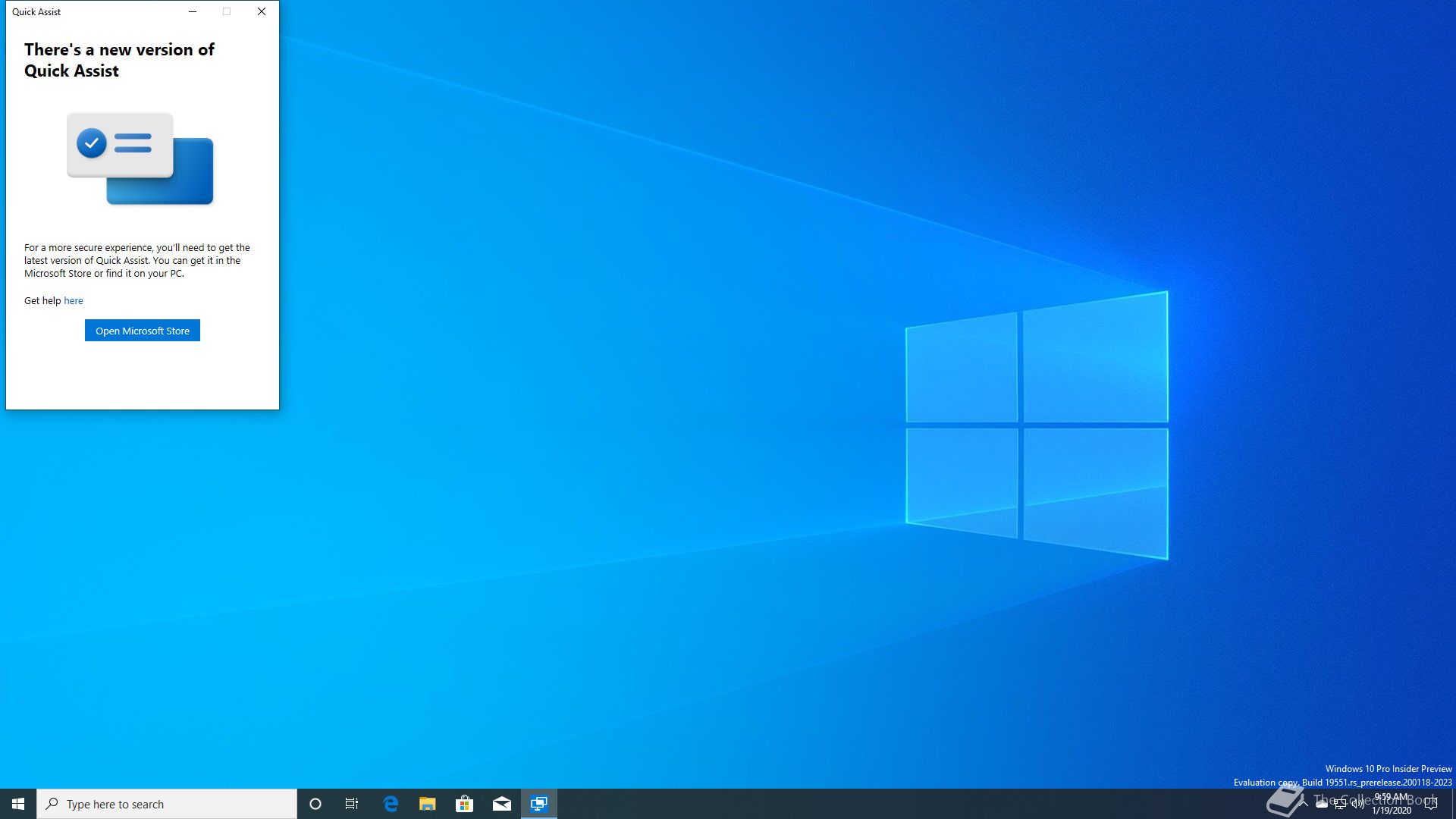The width and height of the screenshot is (1456, 819).
Task: Select Quick Assist taskbar icon
Action: pos(539,804)
